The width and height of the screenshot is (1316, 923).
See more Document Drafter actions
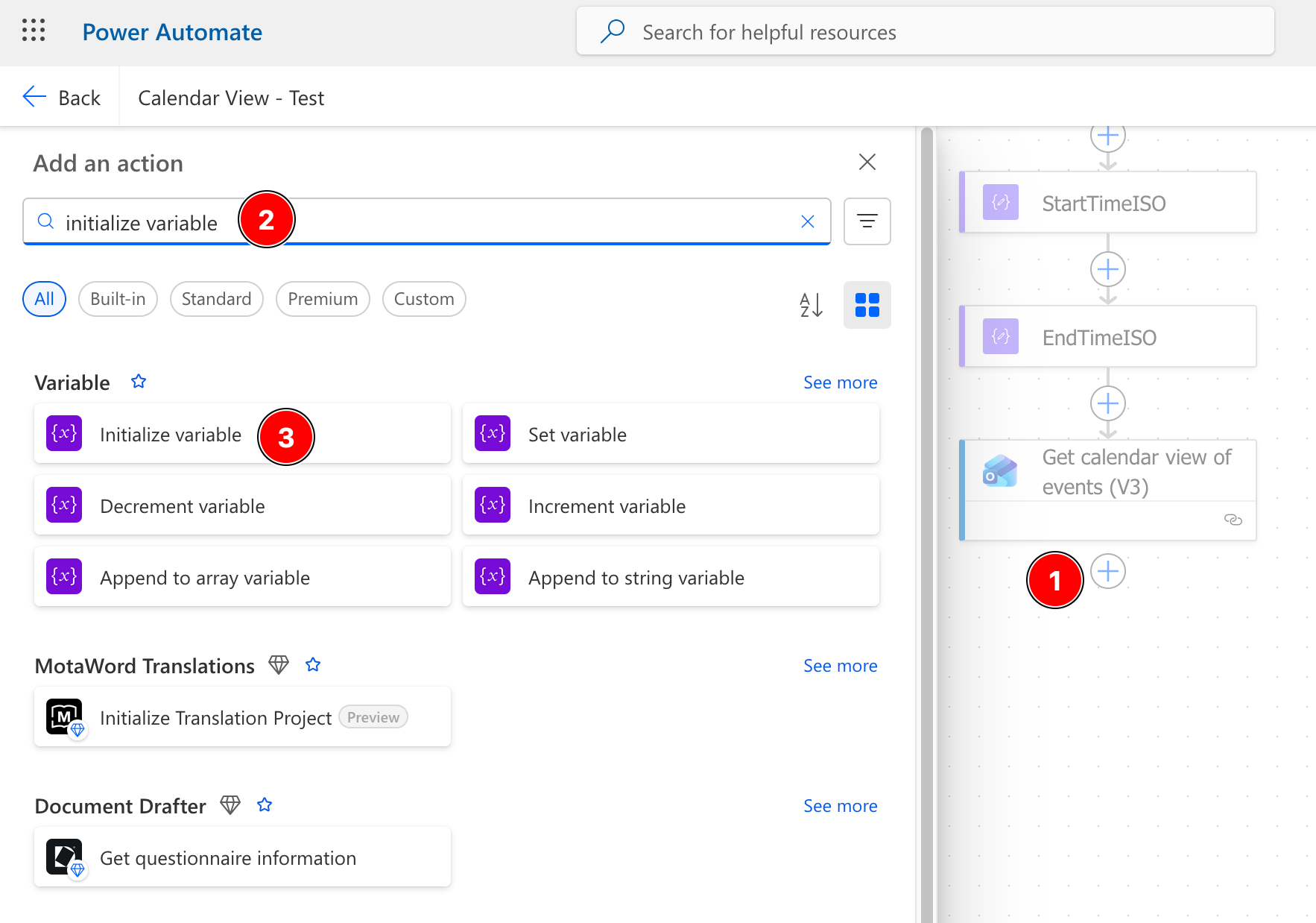coord(840,806)
